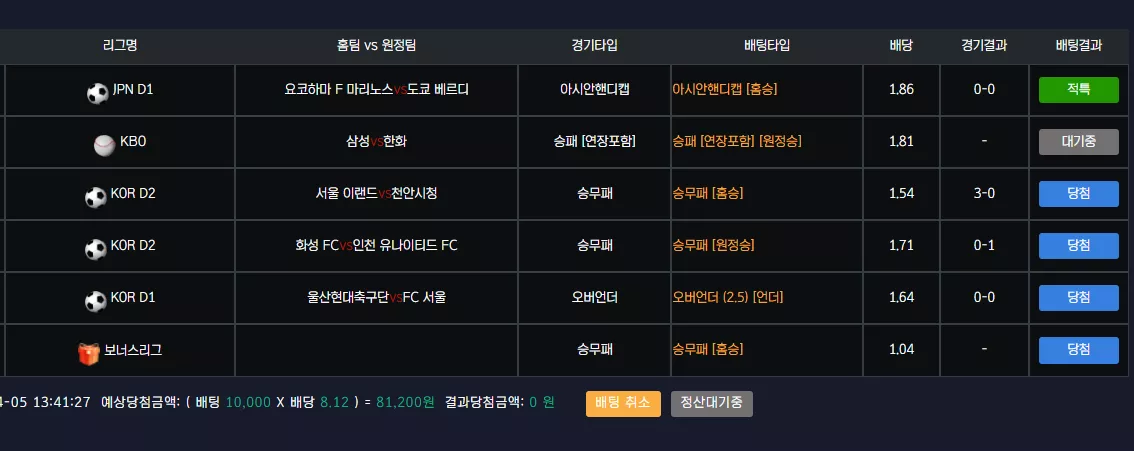Click the soccer ball icon beside KOR D1

click(x=95, y=301)
